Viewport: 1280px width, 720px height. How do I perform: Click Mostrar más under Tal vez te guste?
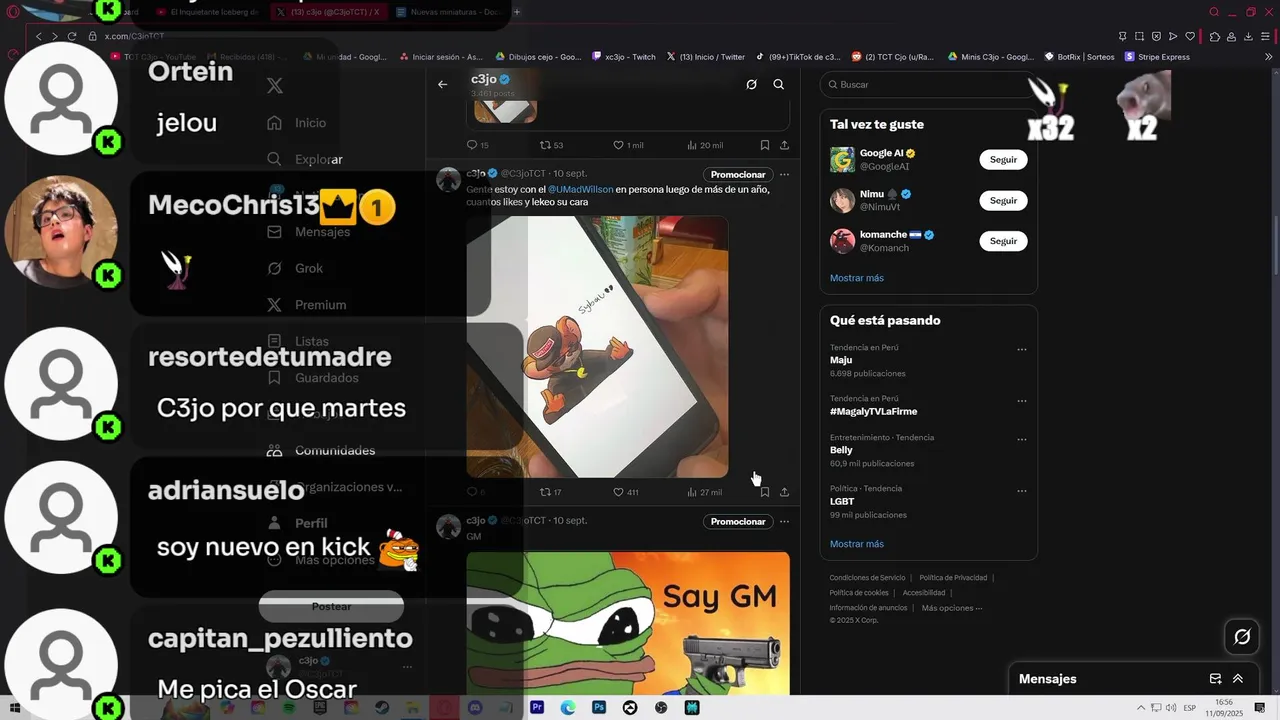857,278
